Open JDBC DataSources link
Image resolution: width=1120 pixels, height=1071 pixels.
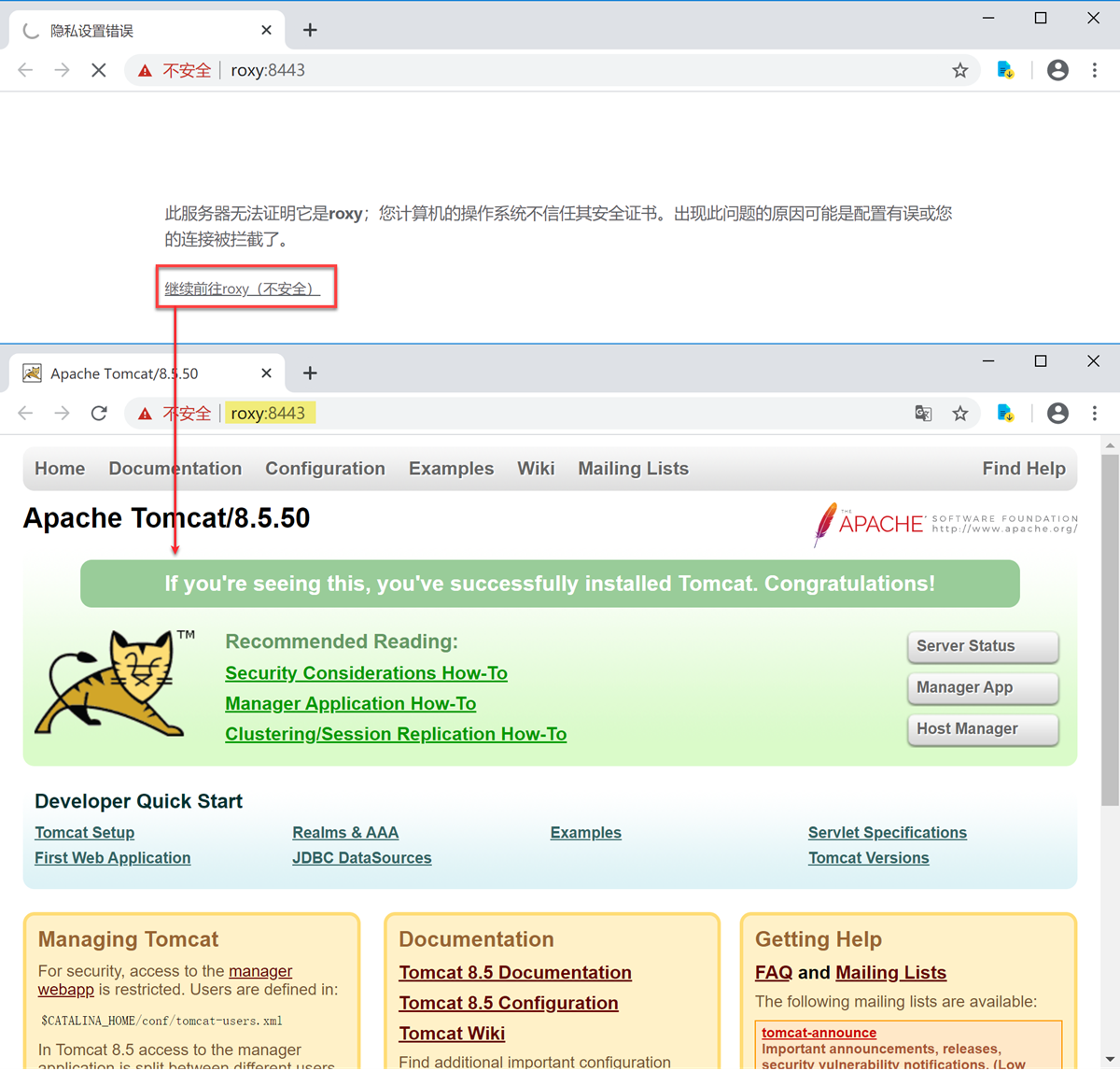[361, 858]
